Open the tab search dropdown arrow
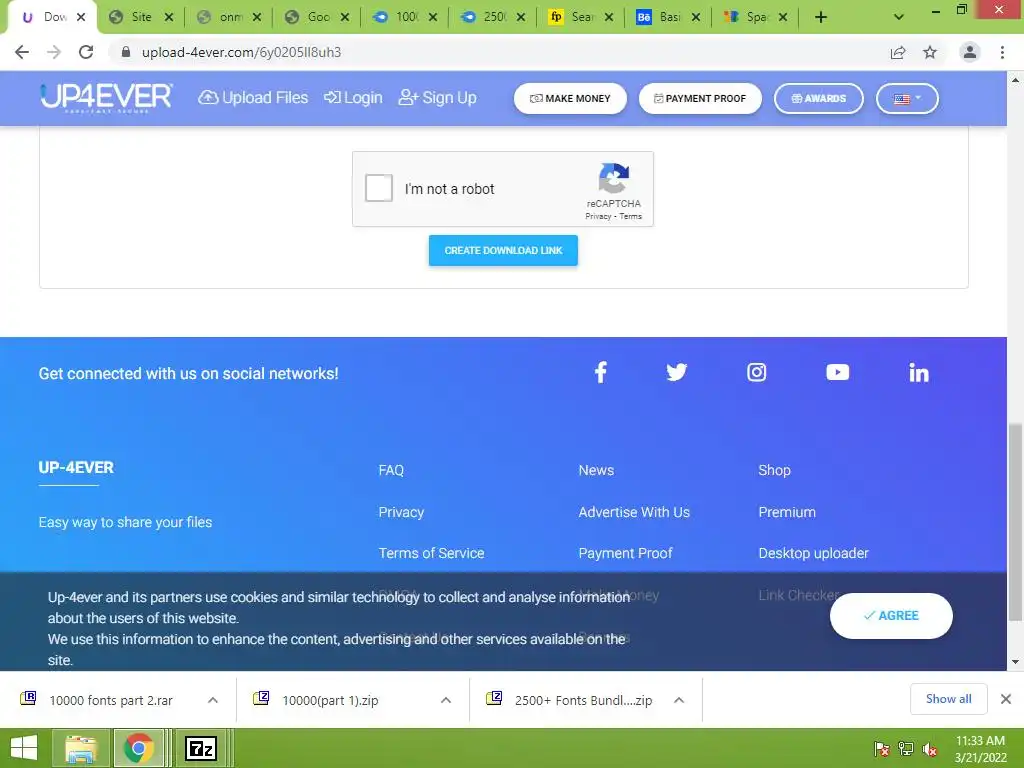Screen dimensions: 1024x768 (x=899, y=18)
